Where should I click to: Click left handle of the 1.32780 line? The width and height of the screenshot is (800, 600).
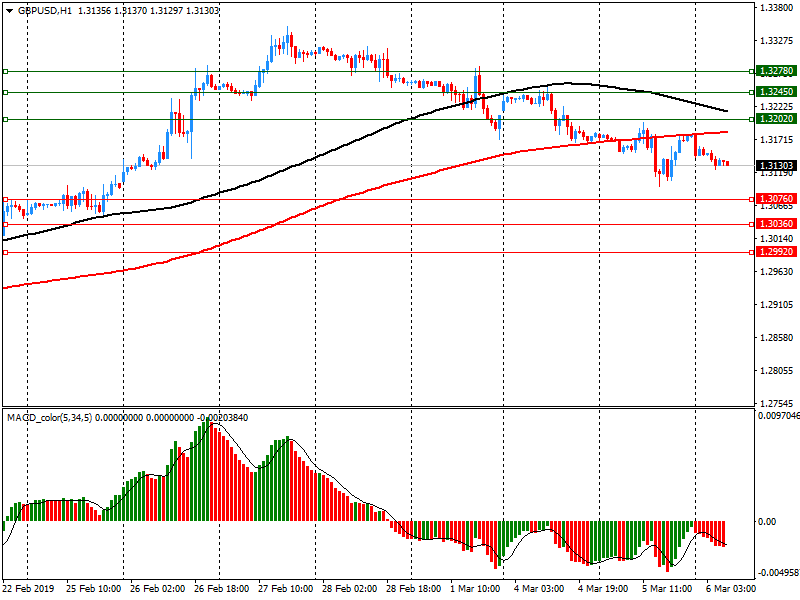coord(5,72)
